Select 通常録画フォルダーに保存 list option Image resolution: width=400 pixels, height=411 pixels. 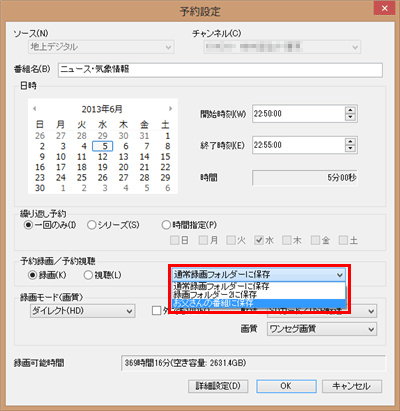[x=259, y=286]
